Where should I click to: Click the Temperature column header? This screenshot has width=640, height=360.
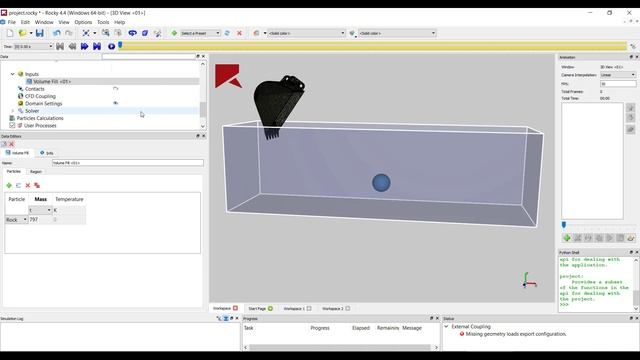[x=69, y=199]
